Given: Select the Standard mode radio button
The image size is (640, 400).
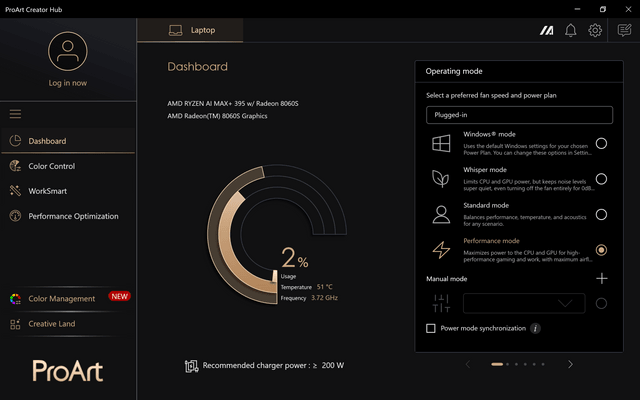Looking at the screenshot, I should (x=601, y=214).
